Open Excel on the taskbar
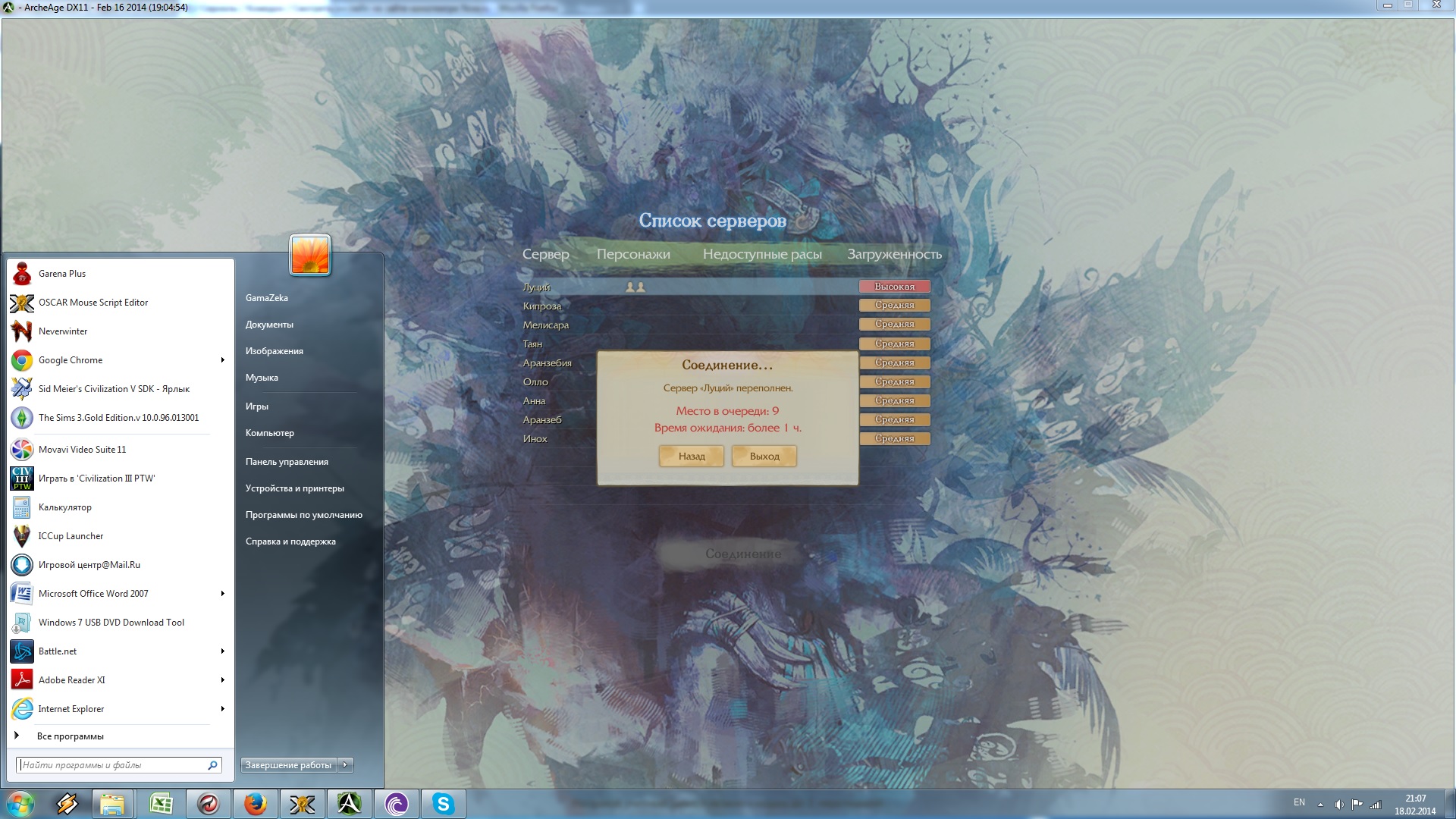The image size is (1456, 819). coord(161,804)
